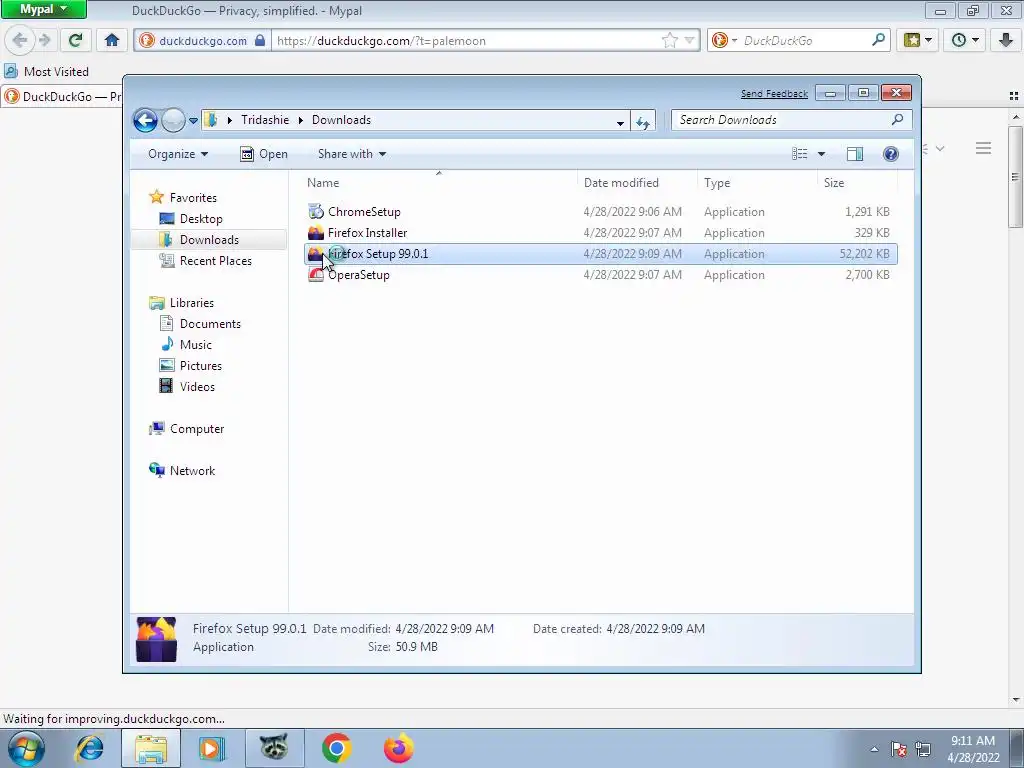Open the Share with menu
Image resolution: width=1024 pixels, height=768 pixels.
[x=351, y=154]
